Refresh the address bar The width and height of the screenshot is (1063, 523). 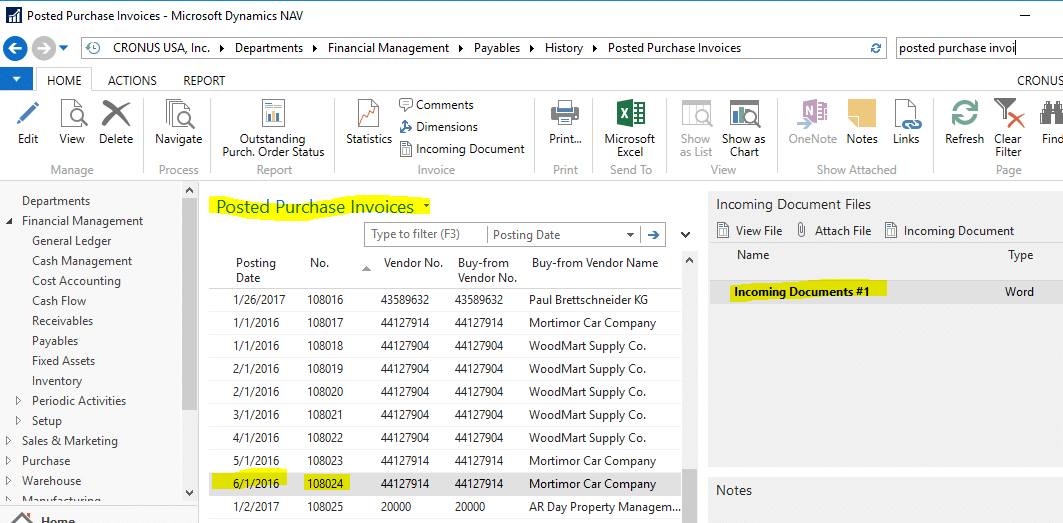[876, 48]
